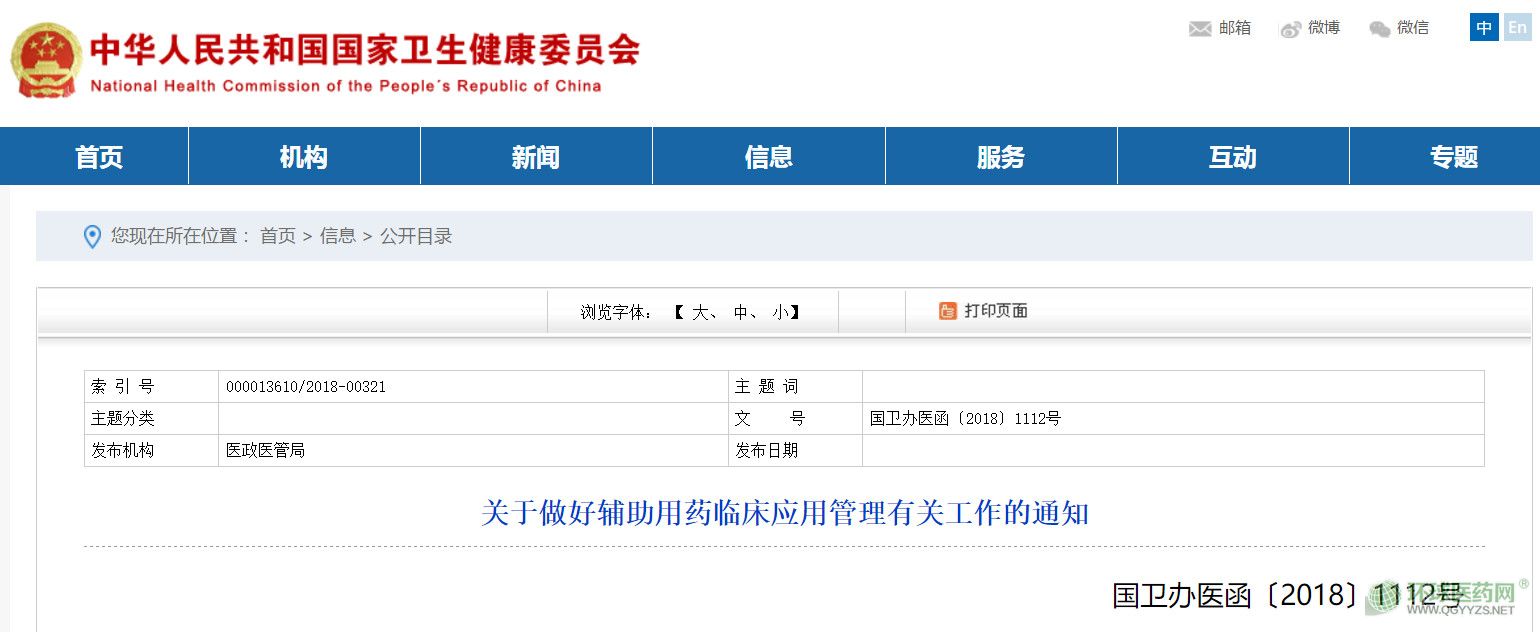1540x632 pixels.
Task: Open the 机构 navigation menu
Action: tap(304, 157)
